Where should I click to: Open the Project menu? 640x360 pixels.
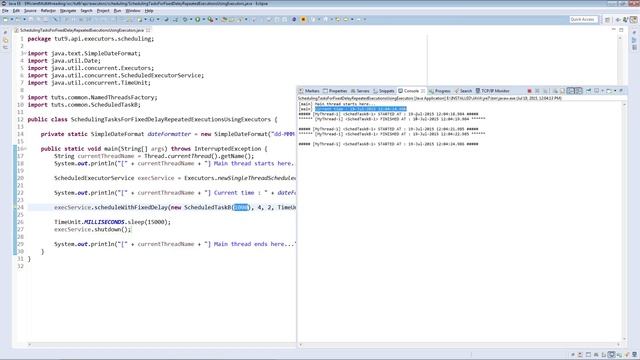(102, 11)
